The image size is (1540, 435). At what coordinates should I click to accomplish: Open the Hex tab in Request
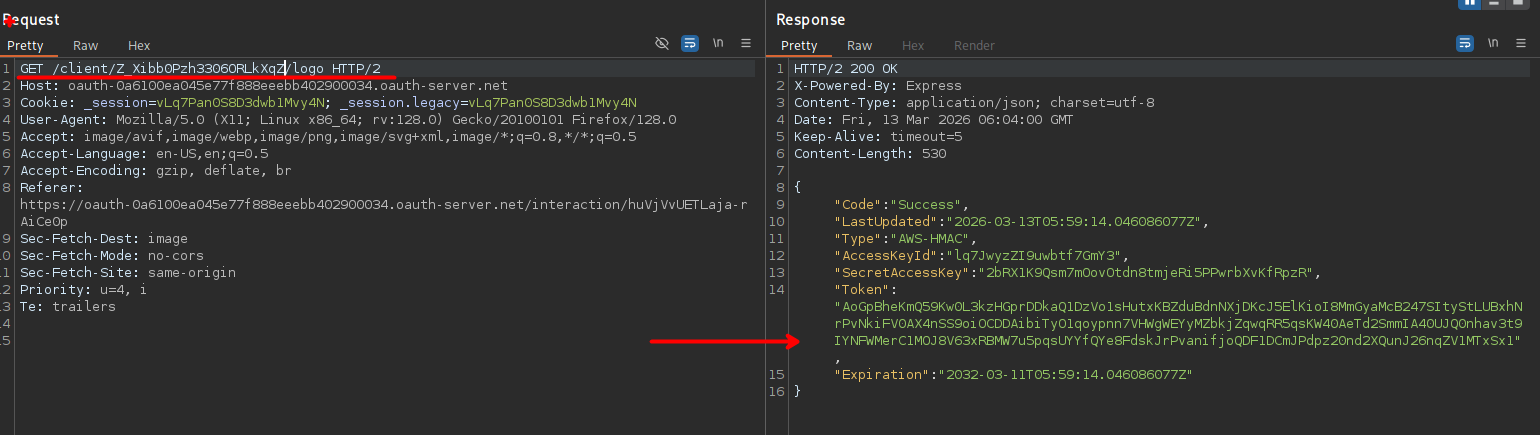tap(139, 45)
